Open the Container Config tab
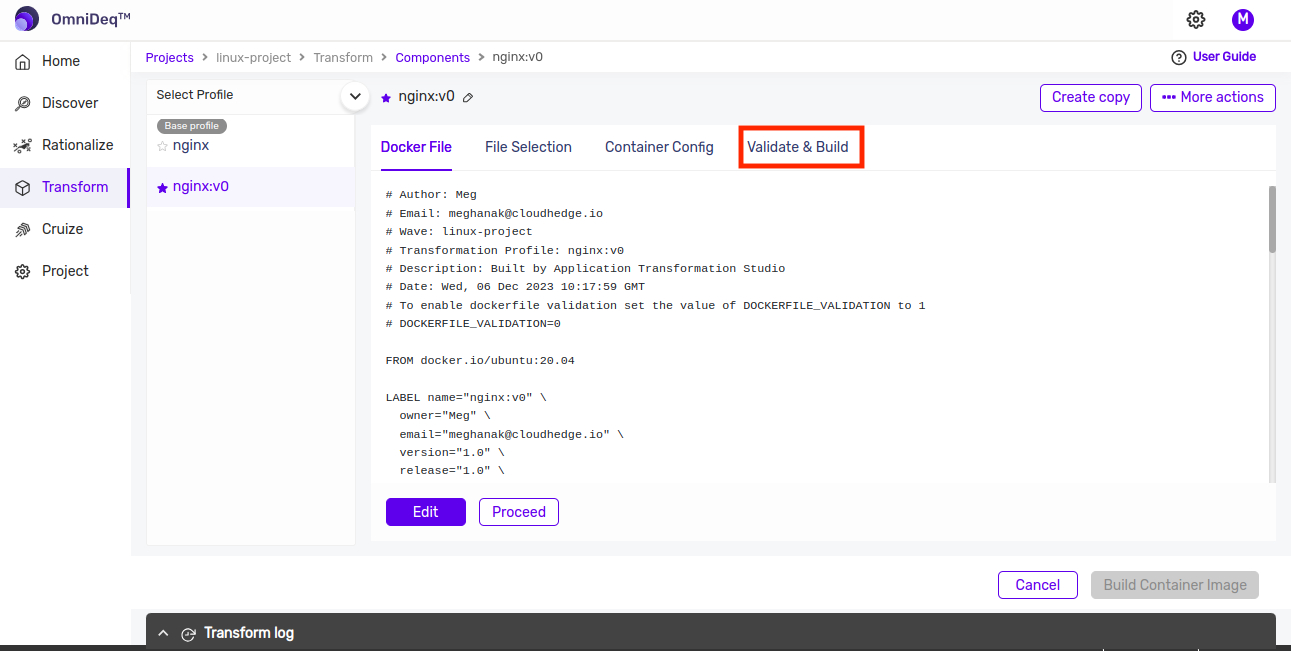The height and width of the screenshot is (651, 1291). 659,147
